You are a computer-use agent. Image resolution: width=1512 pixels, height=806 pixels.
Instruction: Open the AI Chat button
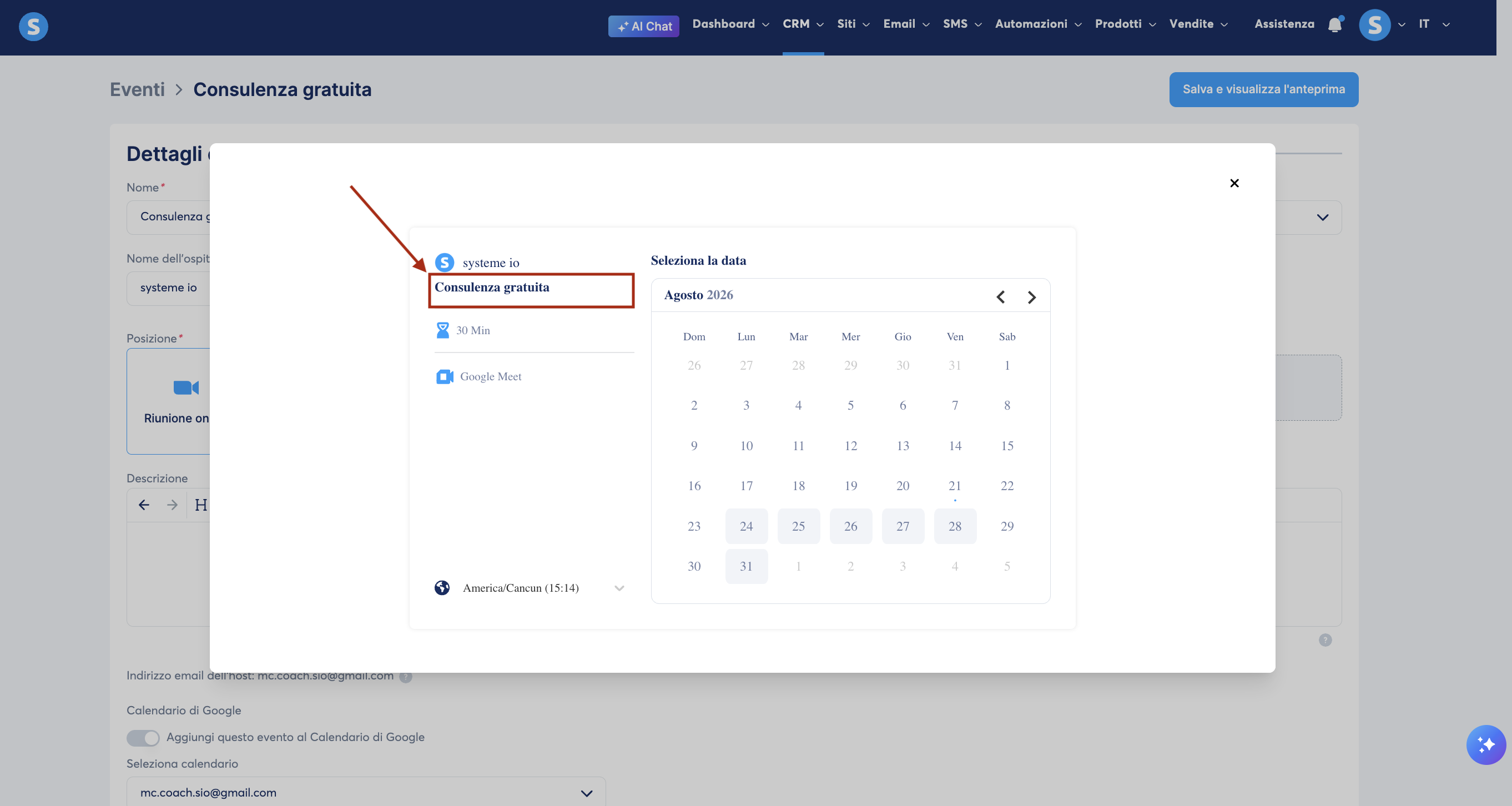coord(643,26)
